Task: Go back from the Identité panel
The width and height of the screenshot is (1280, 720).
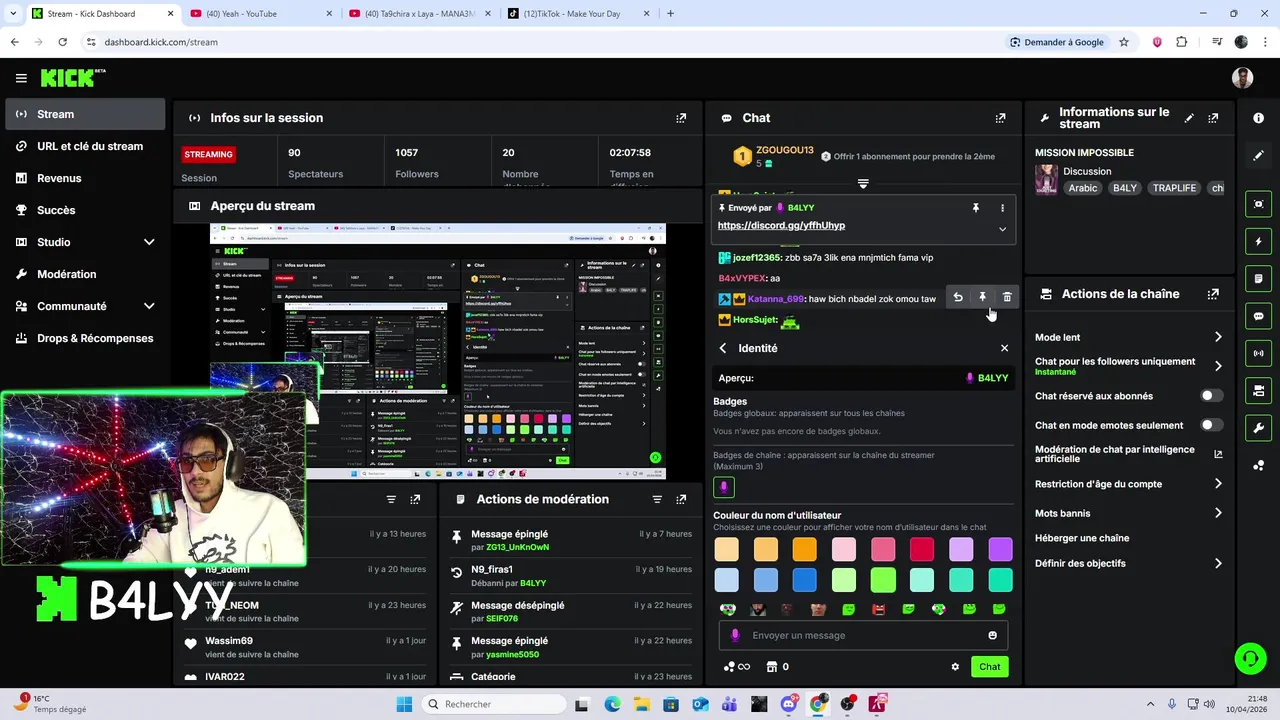Action: click(723, 348)
